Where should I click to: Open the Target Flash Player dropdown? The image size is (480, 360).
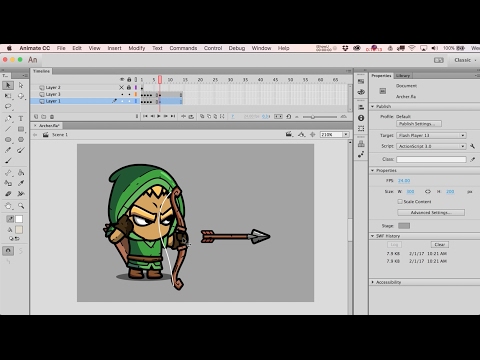coord(431,135)
